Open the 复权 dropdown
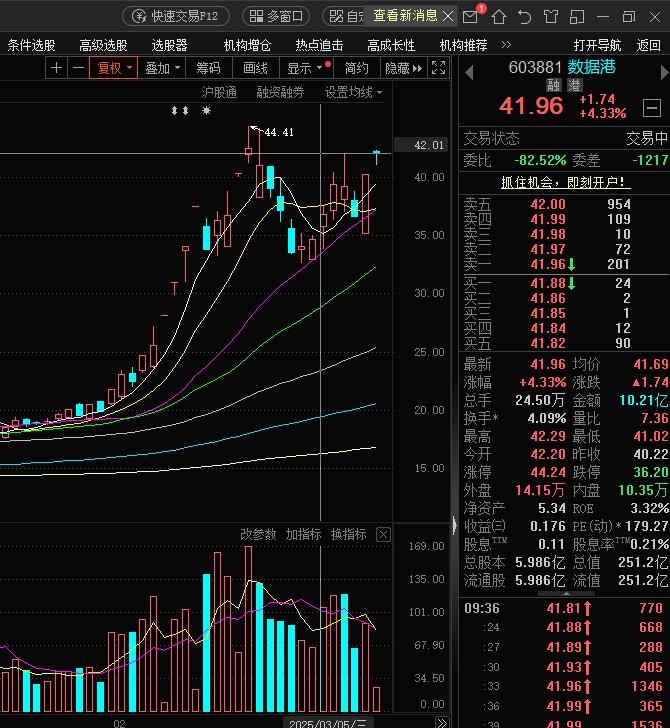670x728 pixels. pos(112,68)
